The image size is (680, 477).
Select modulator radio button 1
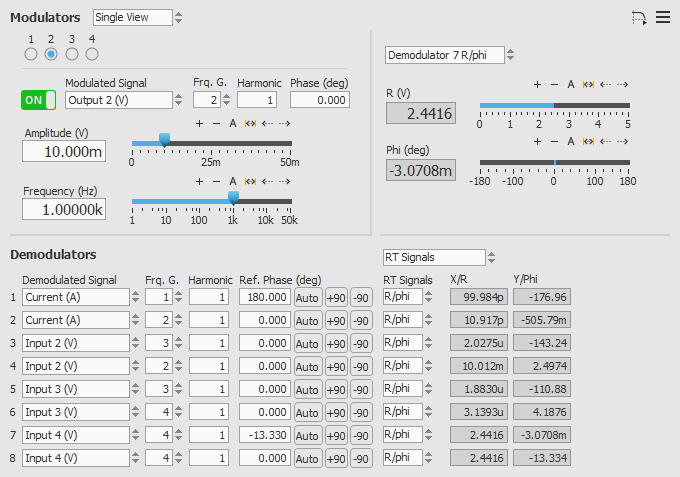point(31,54)
